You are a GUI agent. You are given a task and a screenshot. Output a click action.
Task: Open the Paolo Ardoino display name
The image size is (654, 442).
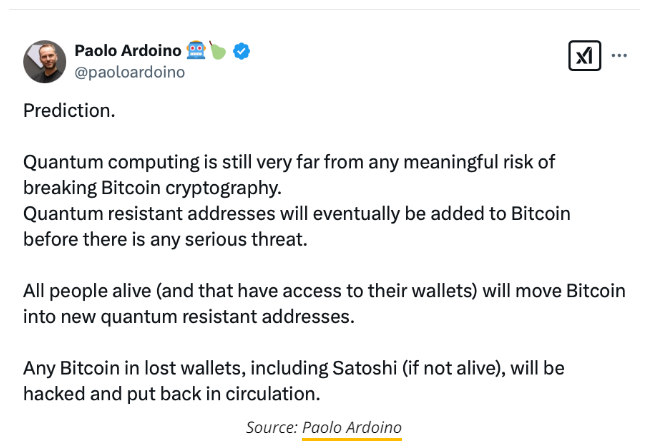[128, 50]
